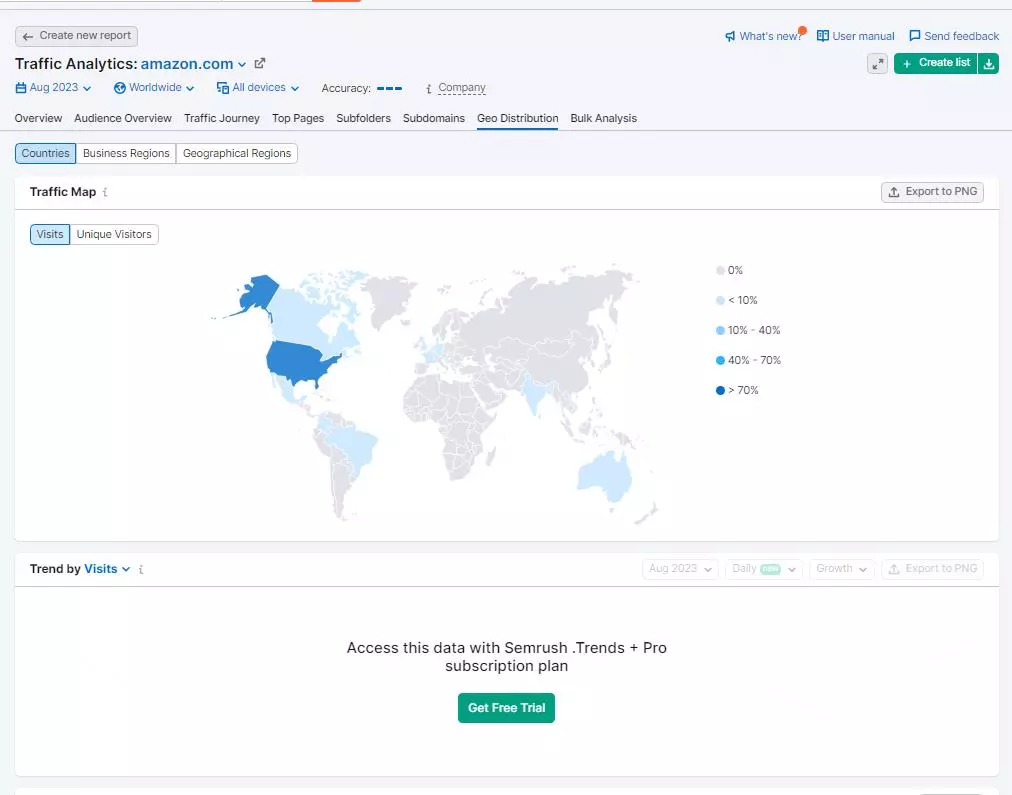Click the Accuracy dashes indicator
This screenshot has width=1012, height=795.
coord(389,88)
